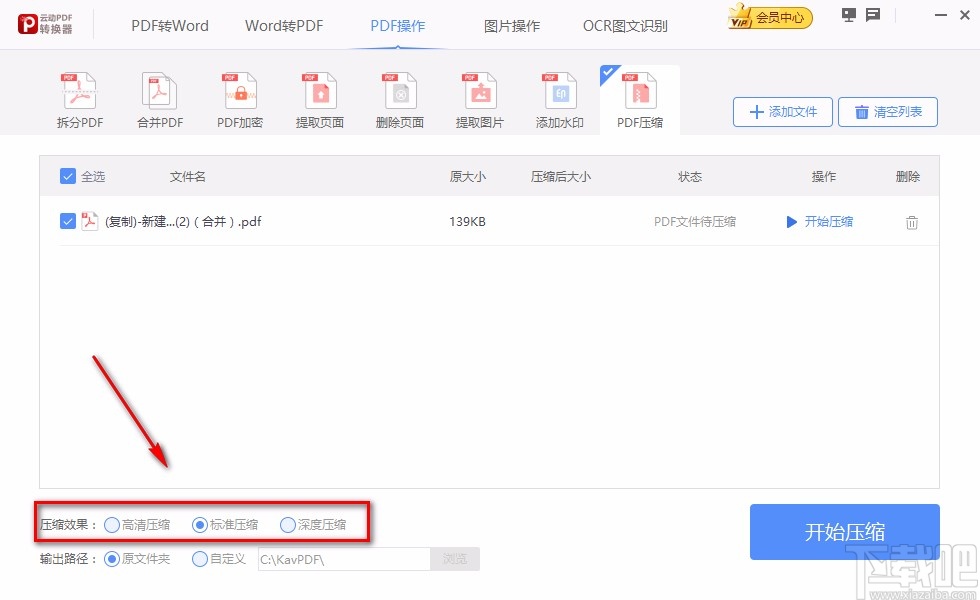The width and height of the screenshot is (980, 600).
Task: Select the 高清压缩 compression option
Action: pos(113,523)
